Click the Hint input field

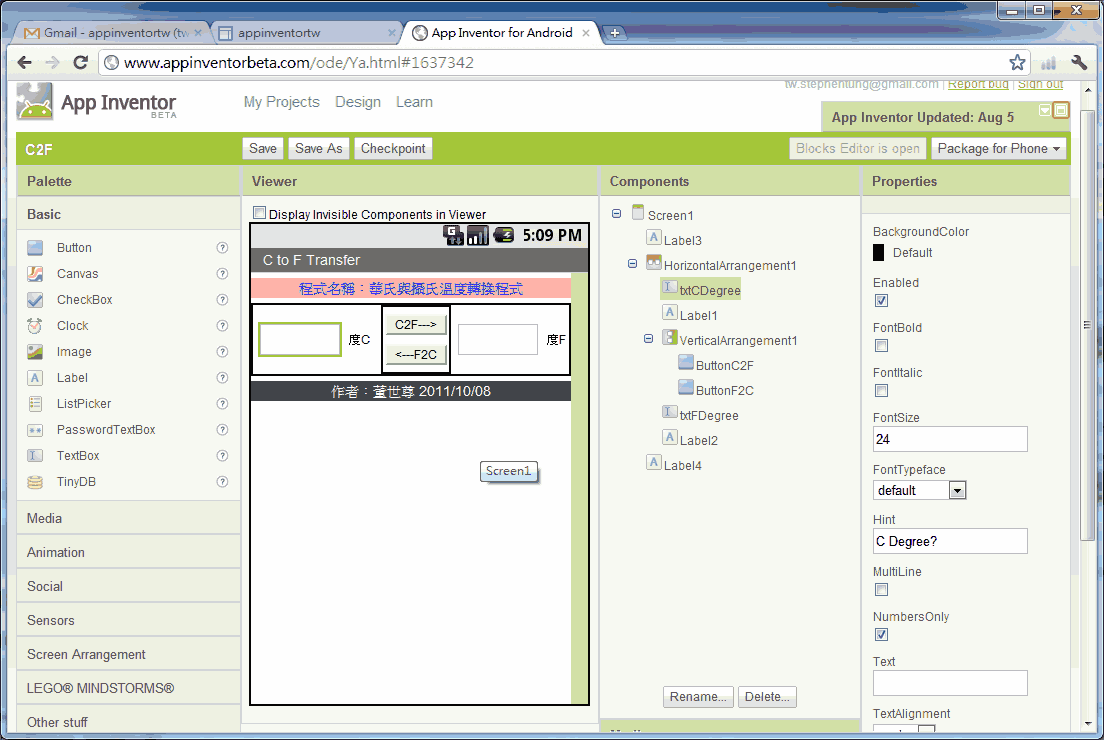coord(950,541)
